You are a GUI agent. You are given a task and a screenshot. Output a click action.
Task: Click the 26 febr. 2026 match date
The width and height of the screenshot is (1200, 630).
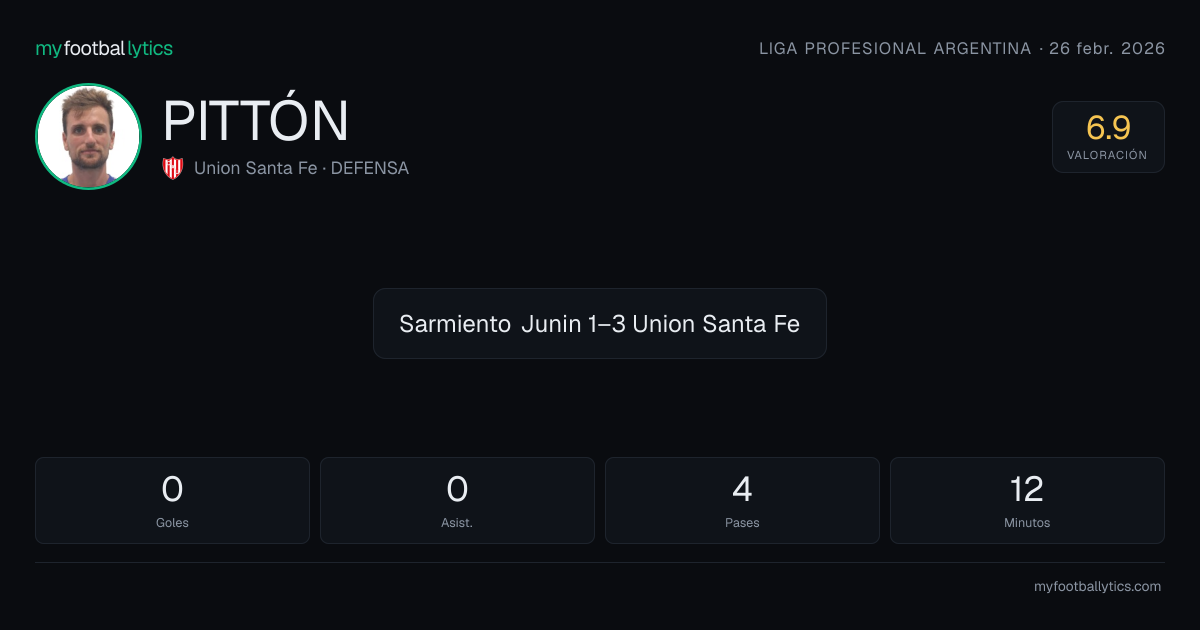1107,49
